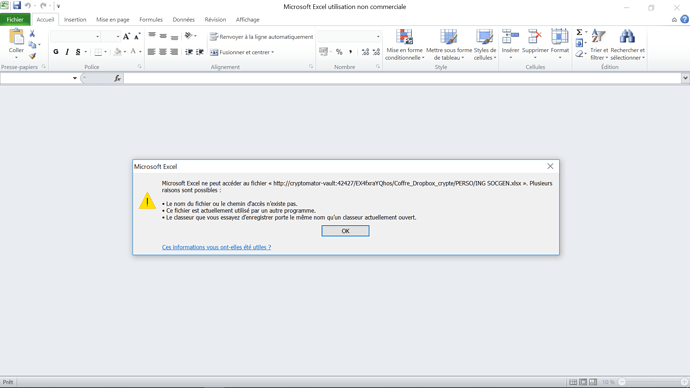
Task: Open Mettre sous forme de tableau
Action: click(449, 44)
